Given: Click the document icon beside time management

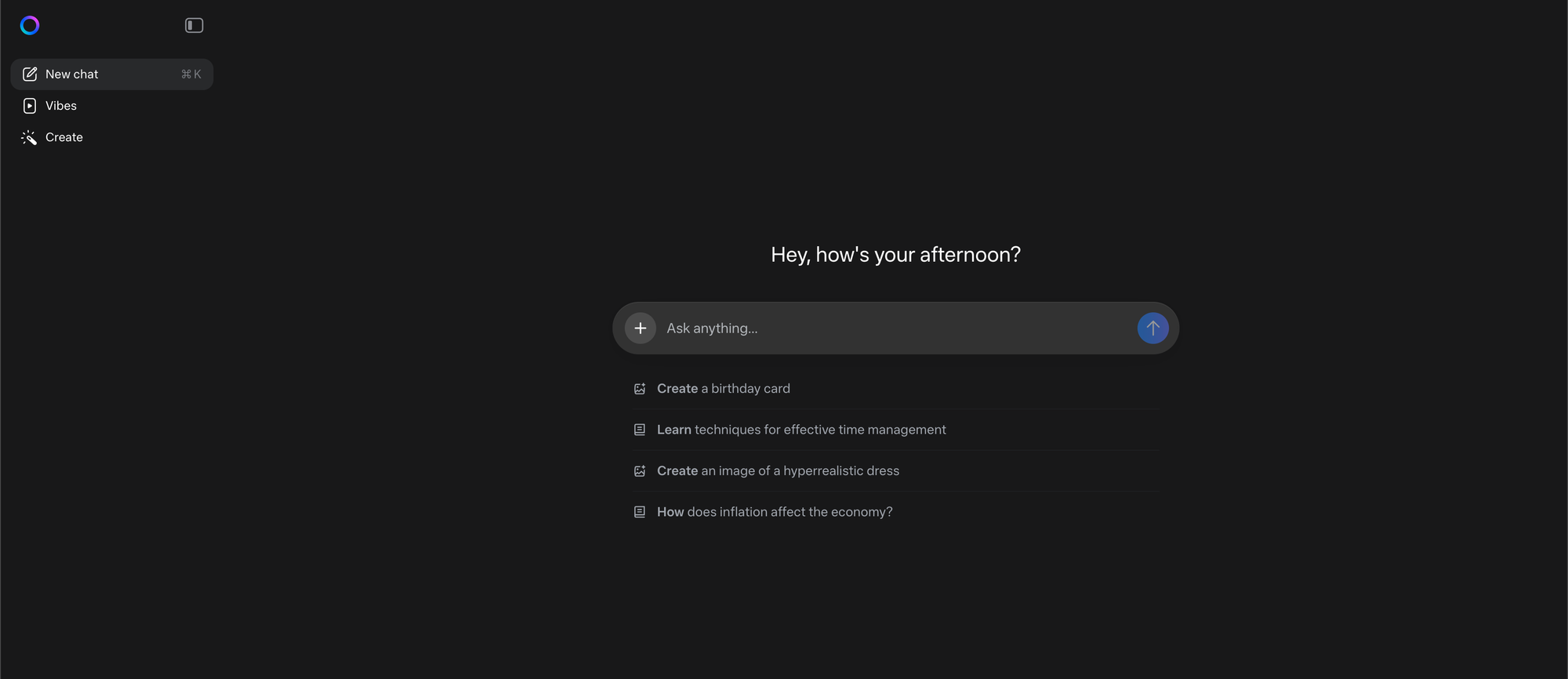Looking at the screenshot, I should pos(640,430).
